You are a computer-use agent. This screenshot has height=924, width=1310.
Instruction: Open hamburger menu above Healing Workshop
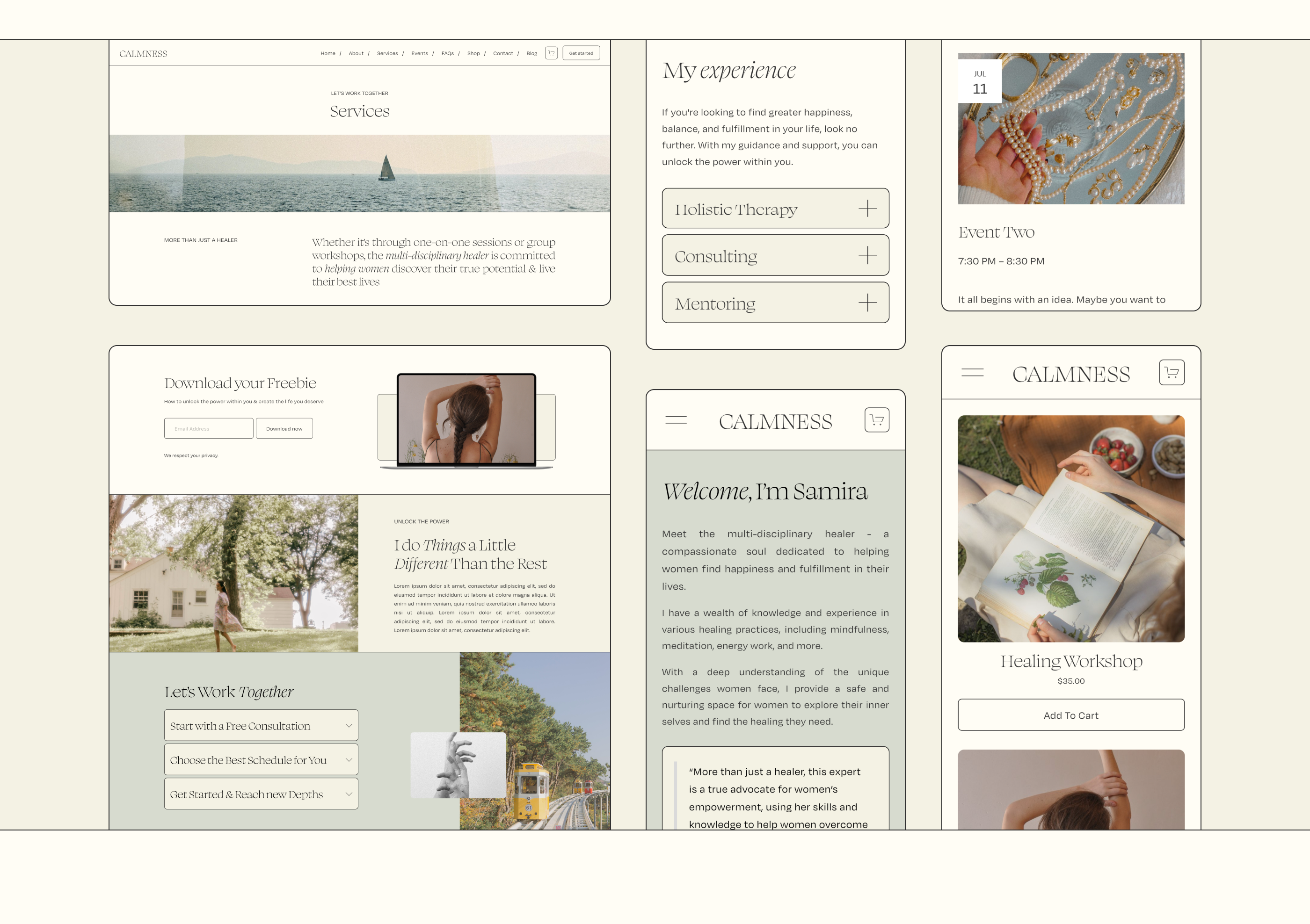tap(972, 373)
